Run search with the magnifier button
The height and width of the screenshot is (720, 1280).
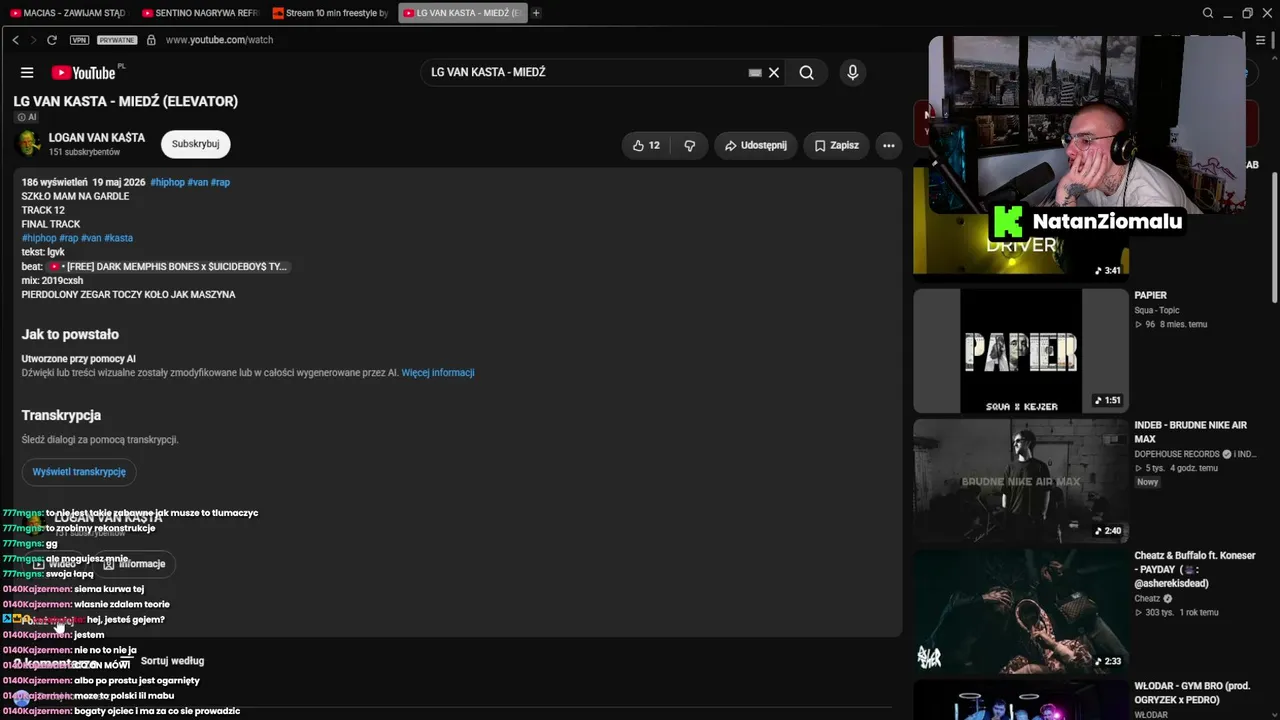(x=806, y=72)
